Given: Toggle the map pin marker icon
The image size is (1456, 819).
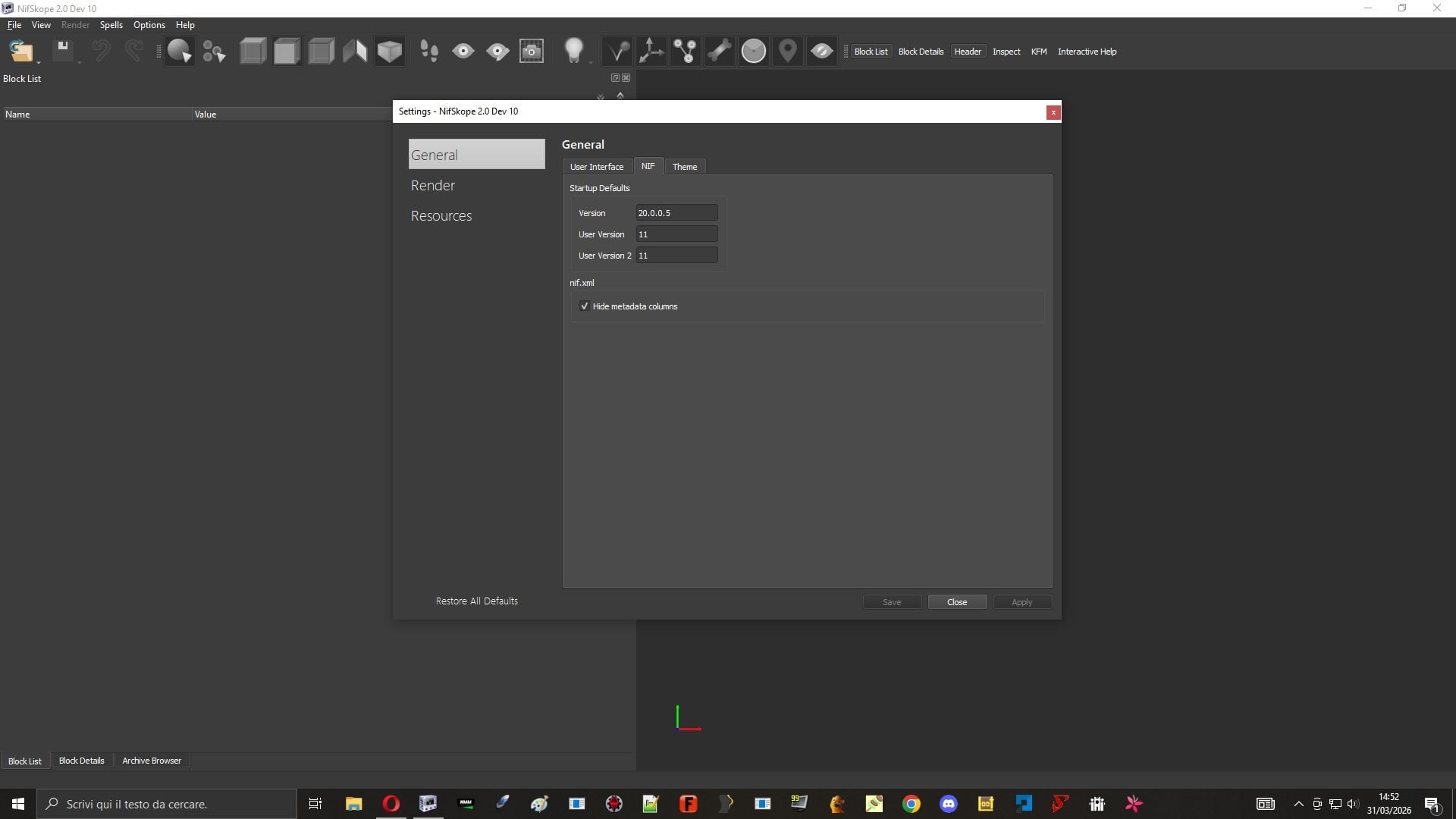Looking at the screenshot, I should tap(788, 52).
